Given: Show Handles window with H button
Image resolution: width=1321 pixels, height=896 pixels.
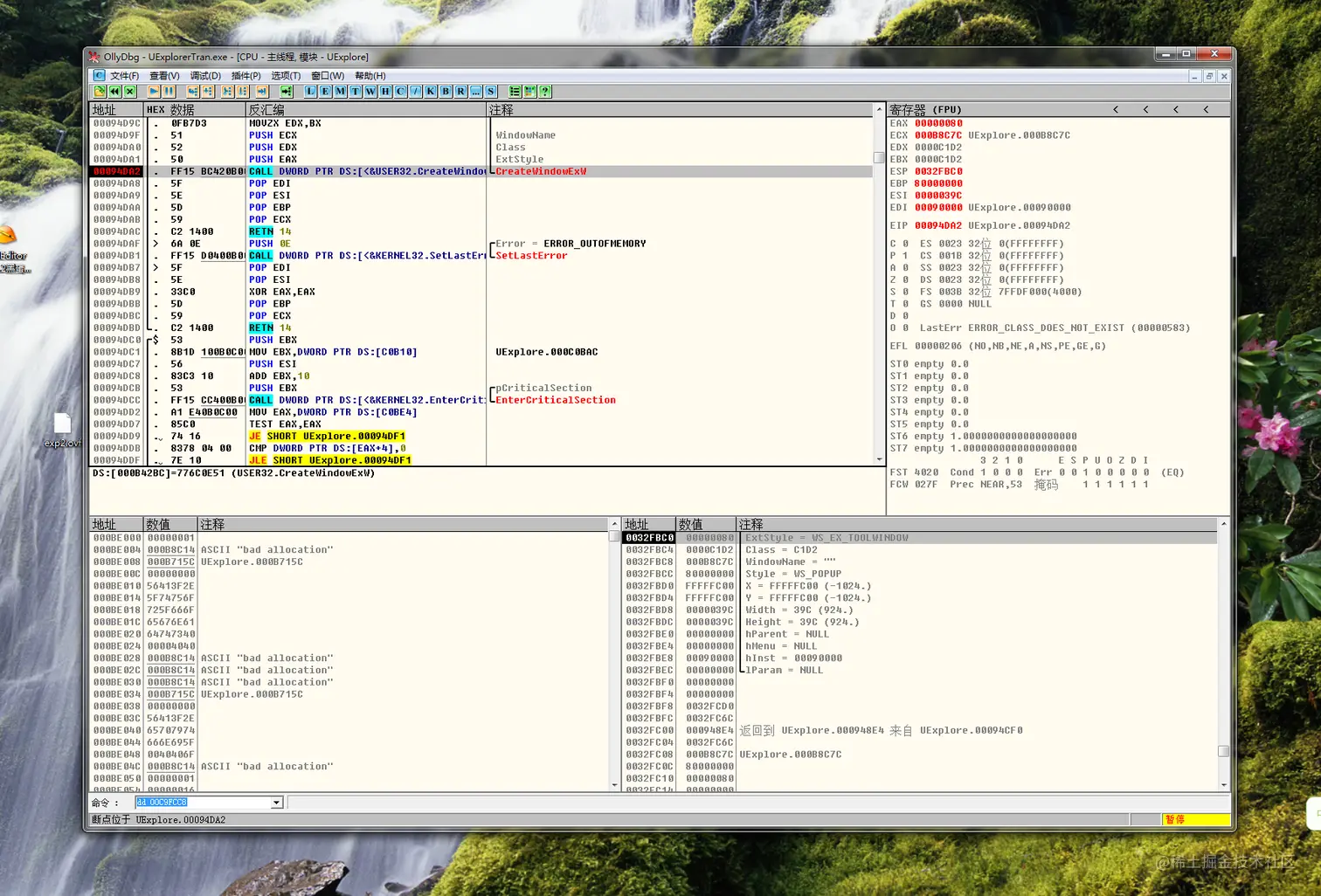Looking at the screenshot, I should click(x=385, y=91).
